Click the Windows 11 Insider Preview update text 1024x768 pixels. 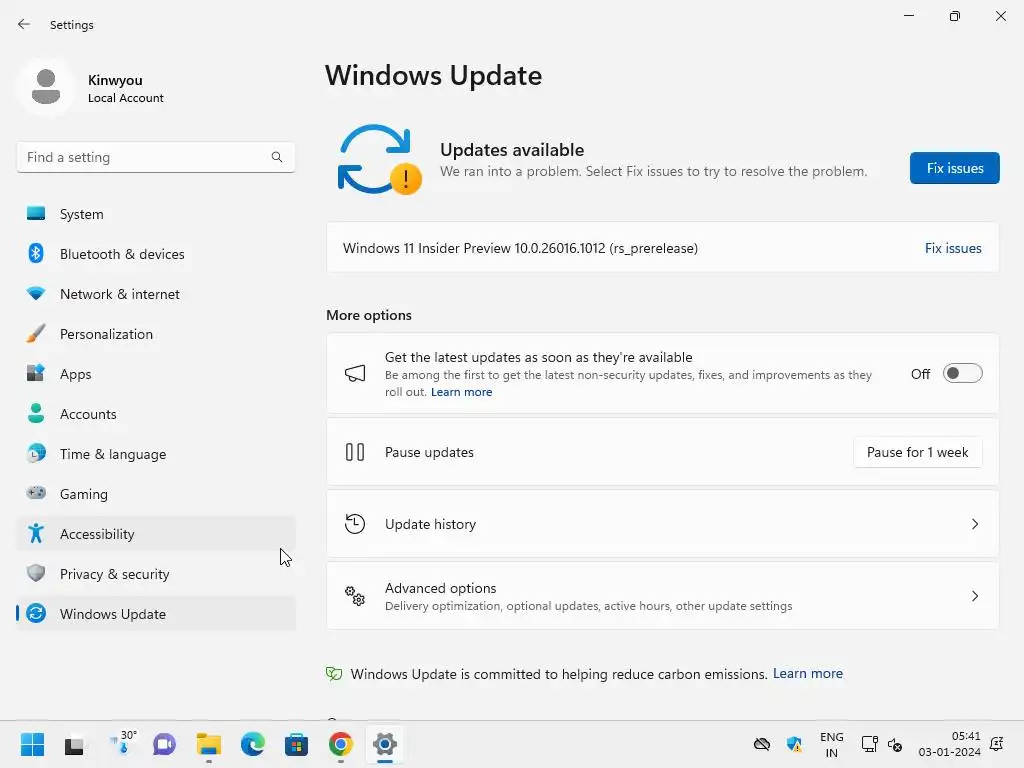[520, 248]
